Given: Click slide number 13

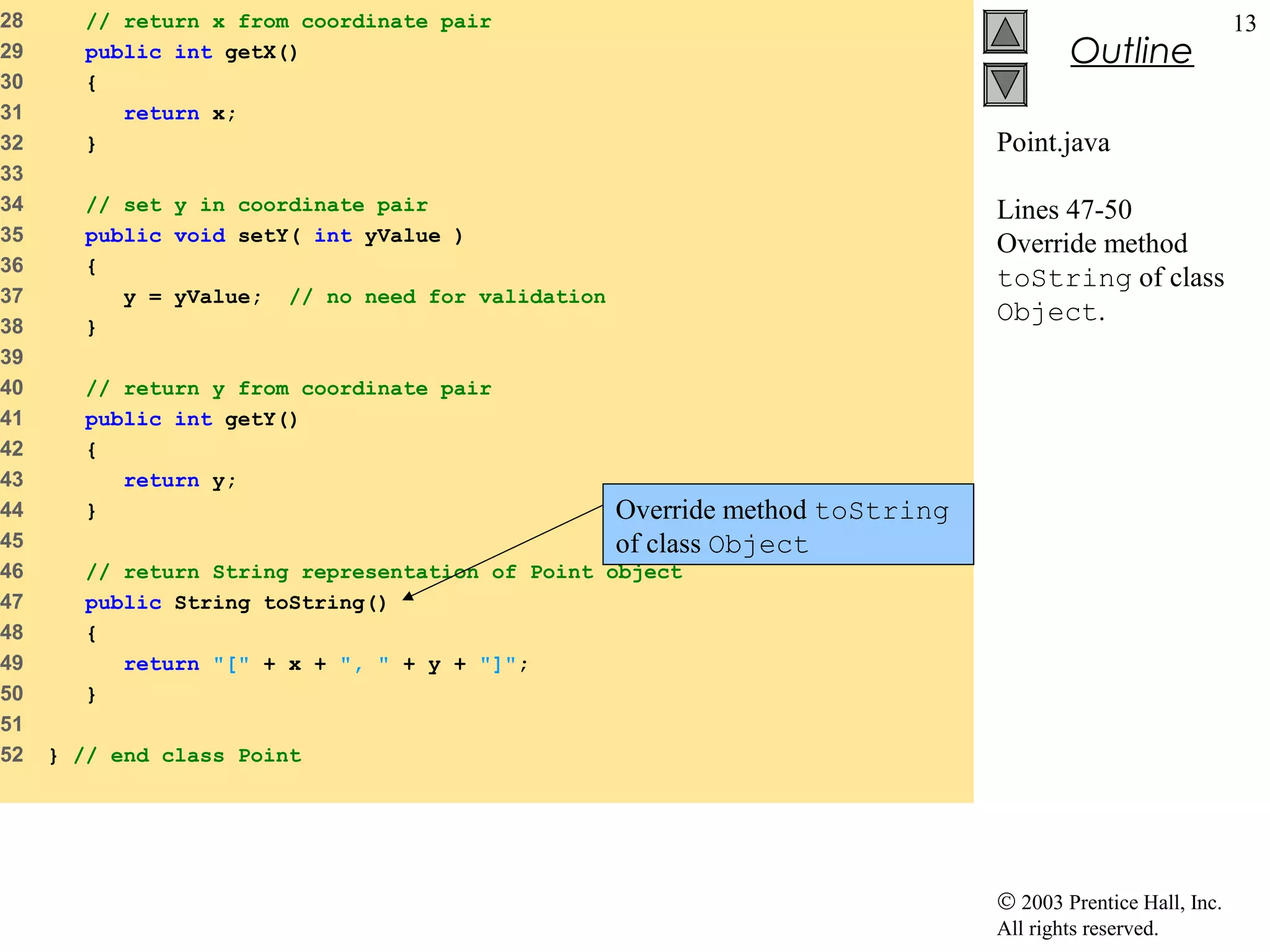Looking at the screenshot, I should [x=1244, y=24].
